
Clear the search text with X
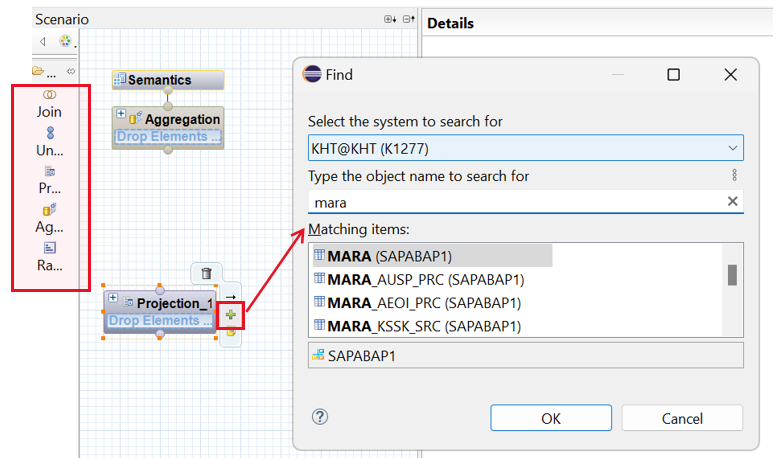pyautogui.click(x=732, y=202)
